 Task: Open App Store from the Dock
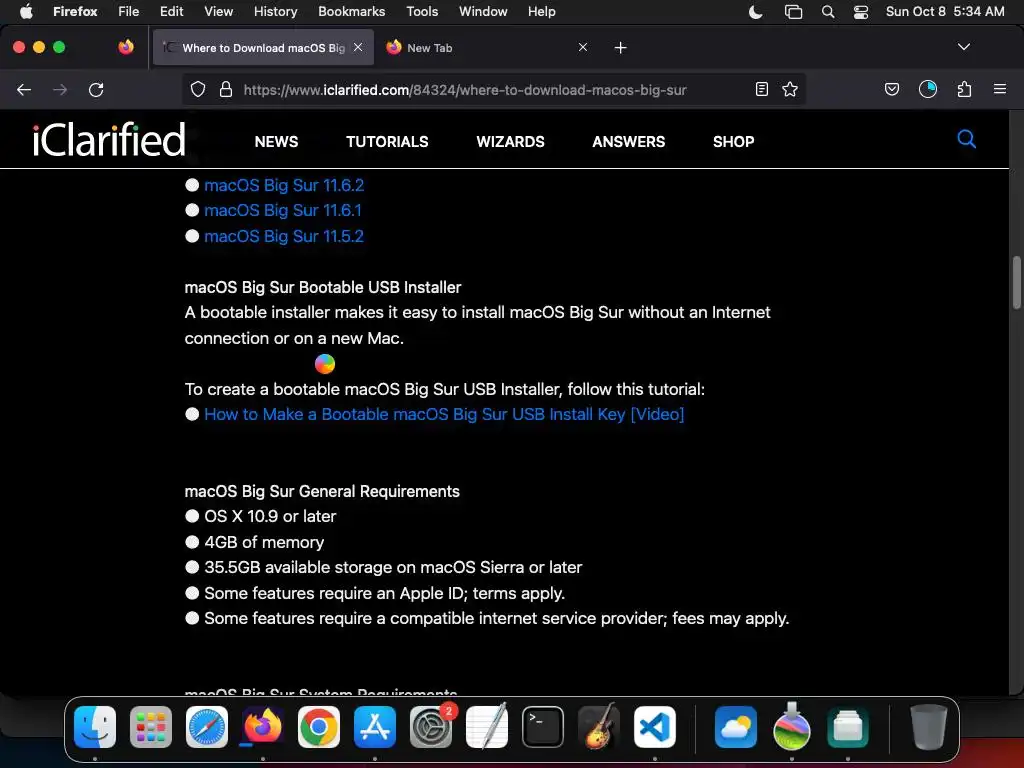click(375, 727)
